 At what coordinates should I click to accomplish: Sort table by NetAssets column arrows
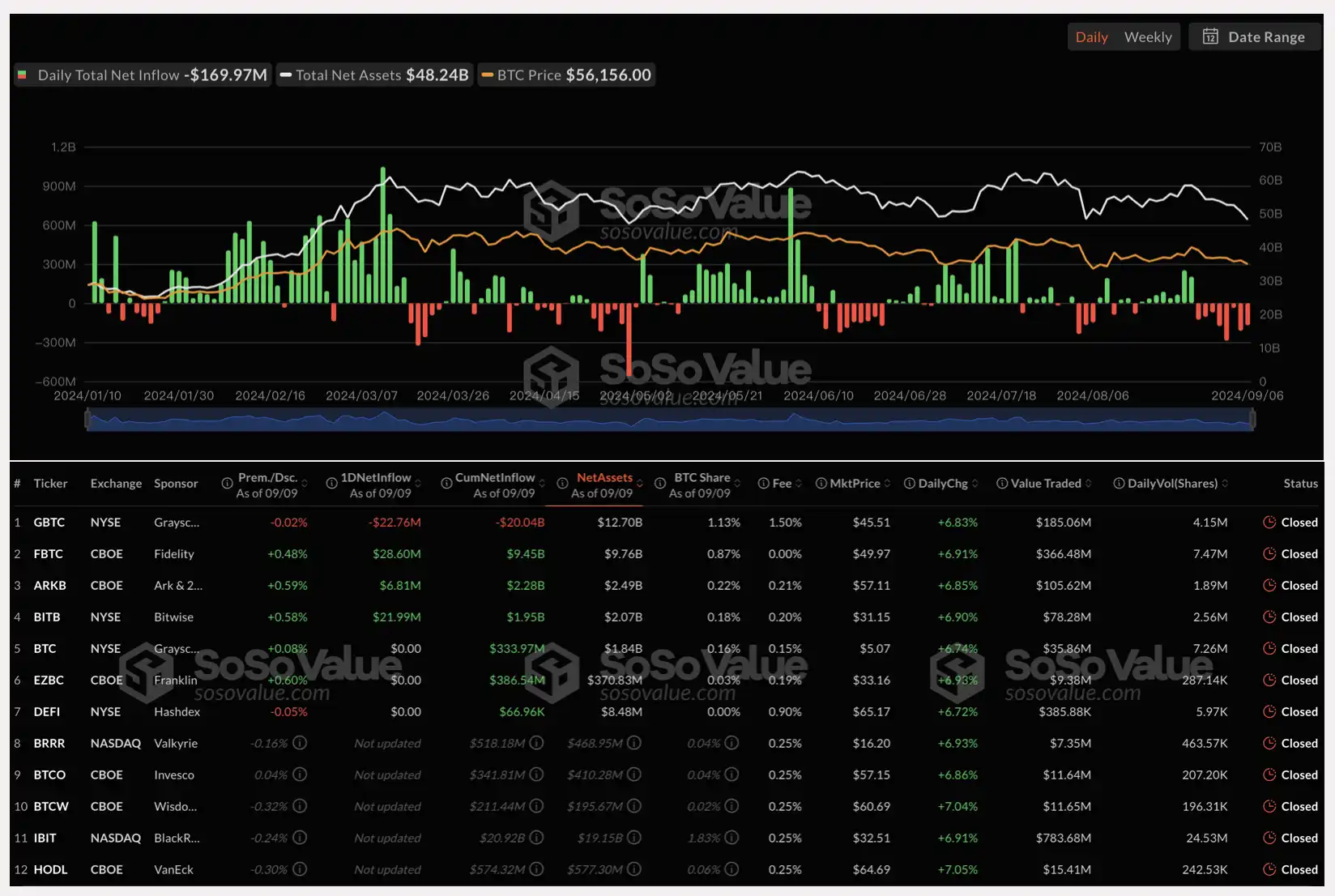640,484
